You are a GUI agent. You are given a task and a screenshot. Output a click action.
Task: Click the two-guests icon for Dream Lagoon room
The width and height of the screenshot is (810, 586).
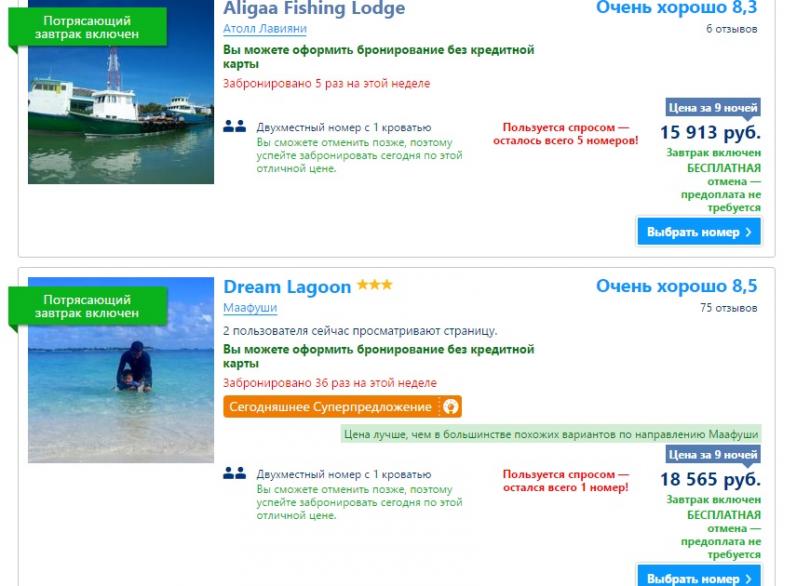tap(235, 473)
